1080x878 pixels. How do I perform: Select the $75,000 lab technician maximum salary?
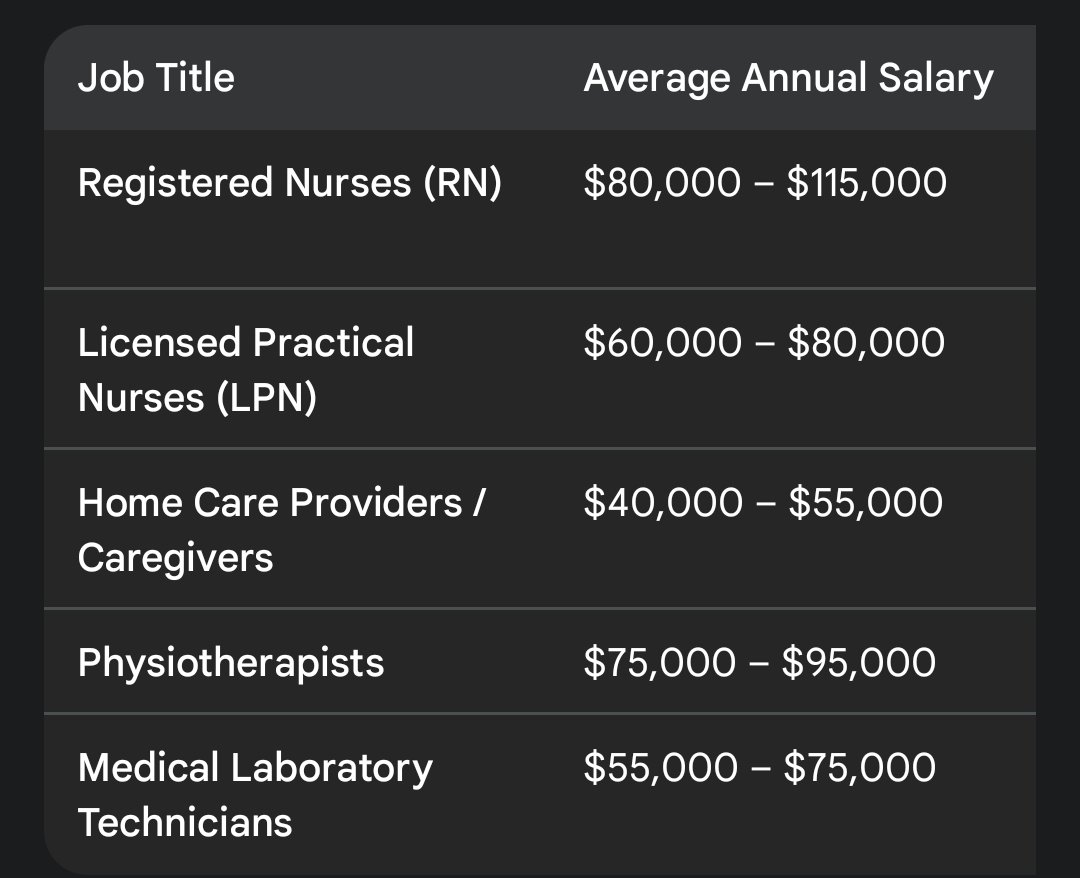pyautogui.click(x=860, y=768)
